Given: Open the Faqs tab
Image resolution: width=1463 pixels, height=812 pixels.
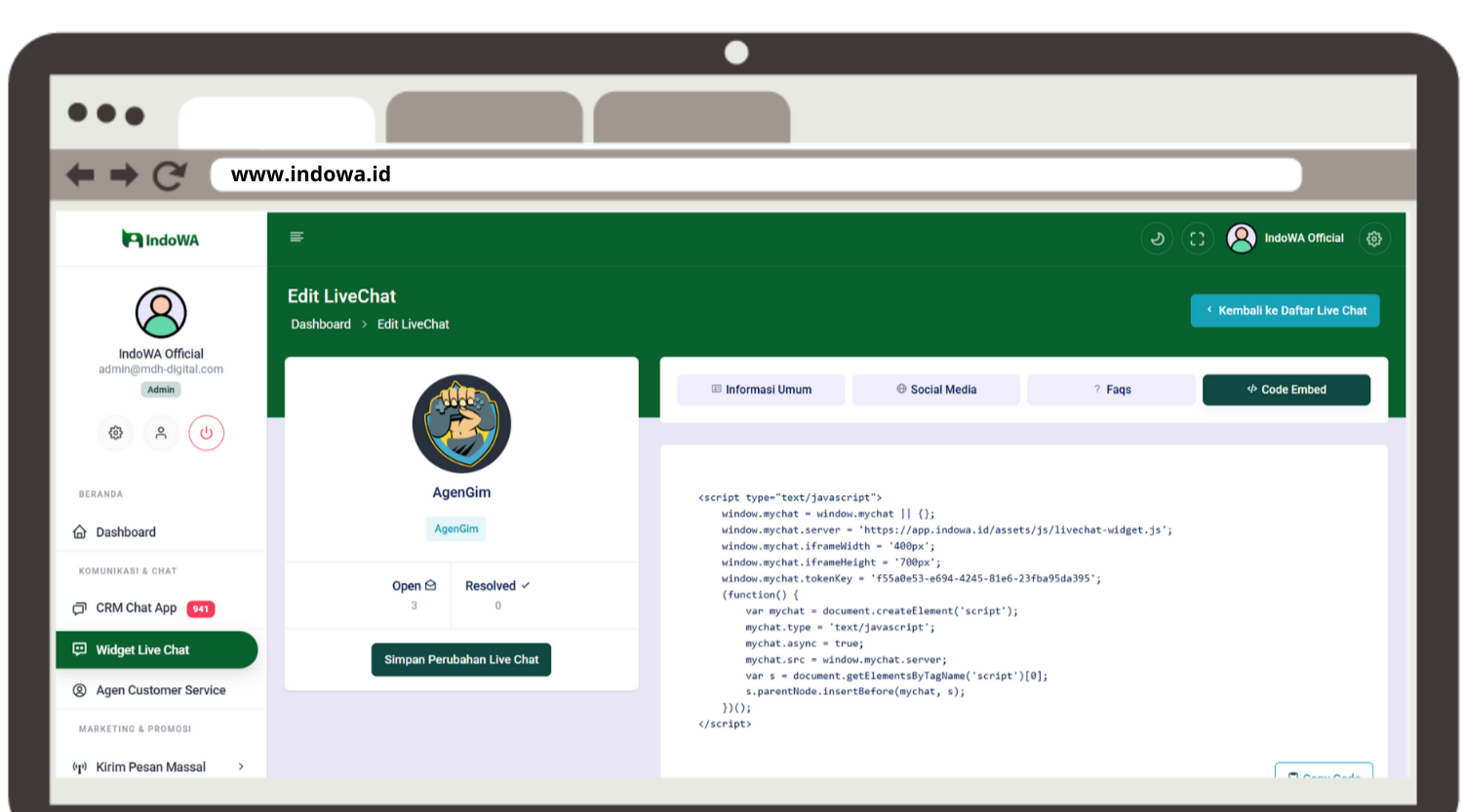Looking at the screenshot, I should coord(1111,390).
